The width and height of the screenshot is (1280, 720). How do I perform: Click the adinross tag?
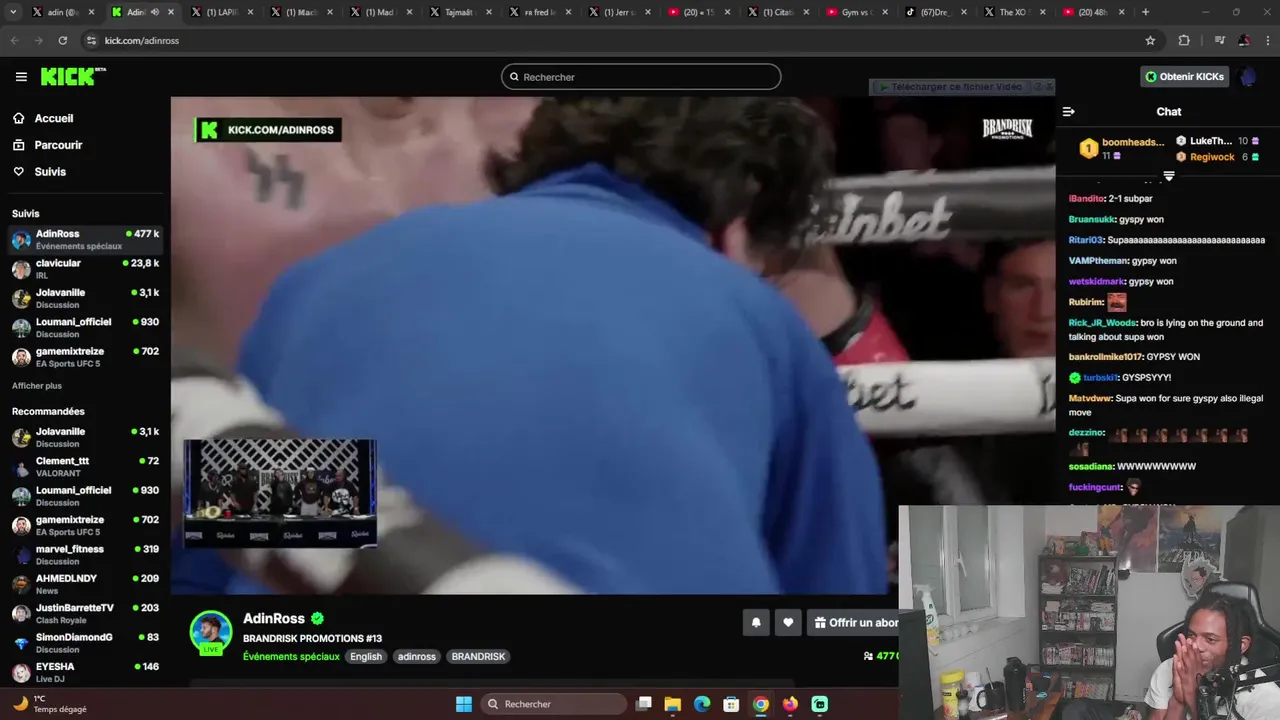(417, 657)
